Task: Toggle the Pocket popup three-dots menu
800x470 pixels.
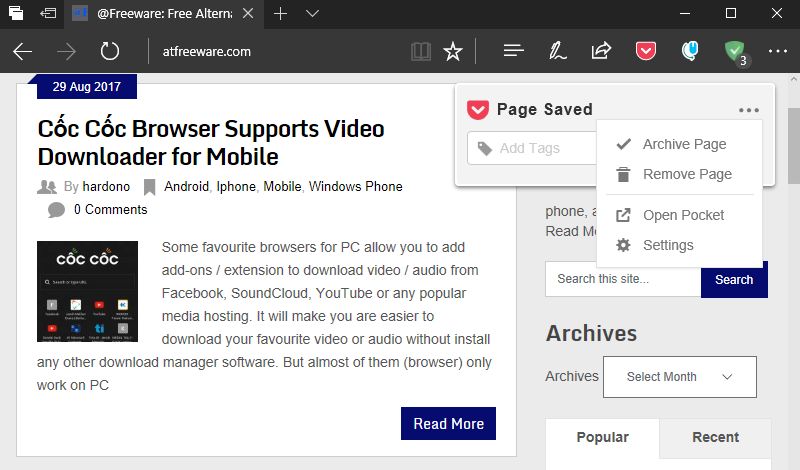Action: click(748, 110)
